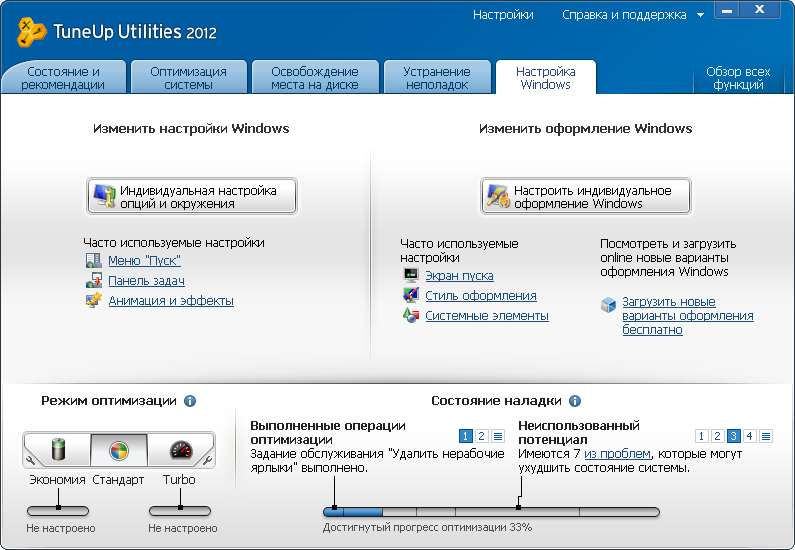This screenshot has width=795, height=550.
Task: Select Стандарт optimization mode
Action: coord(118,450)
